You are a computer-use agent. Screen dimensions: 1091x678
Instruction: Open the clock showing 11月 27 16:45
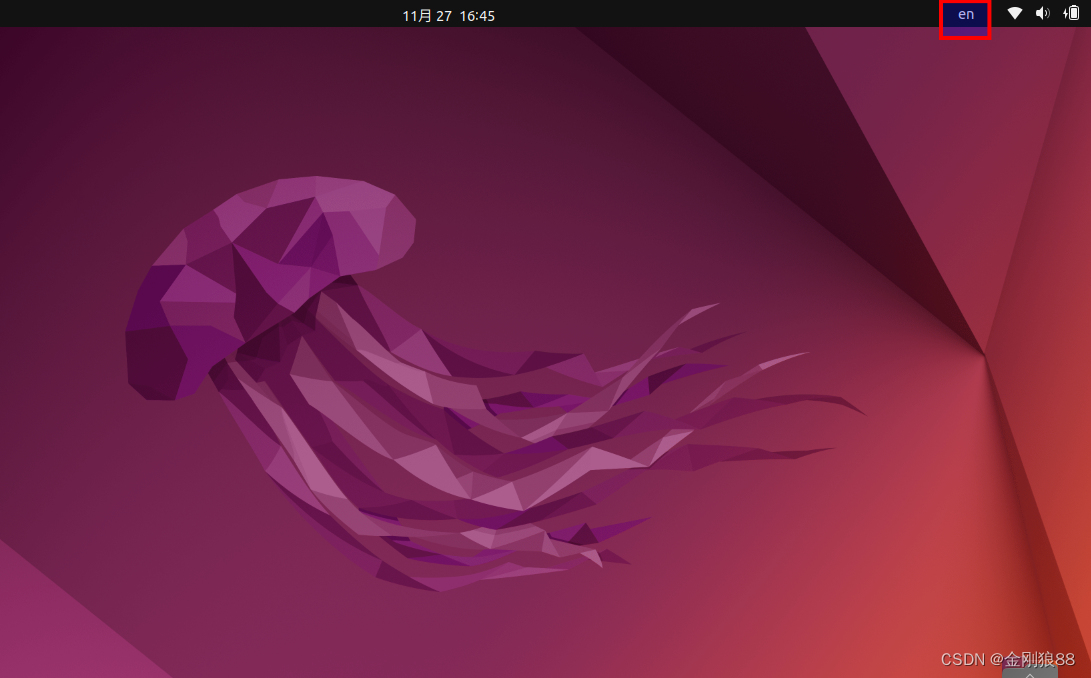[x=448, y=15]
